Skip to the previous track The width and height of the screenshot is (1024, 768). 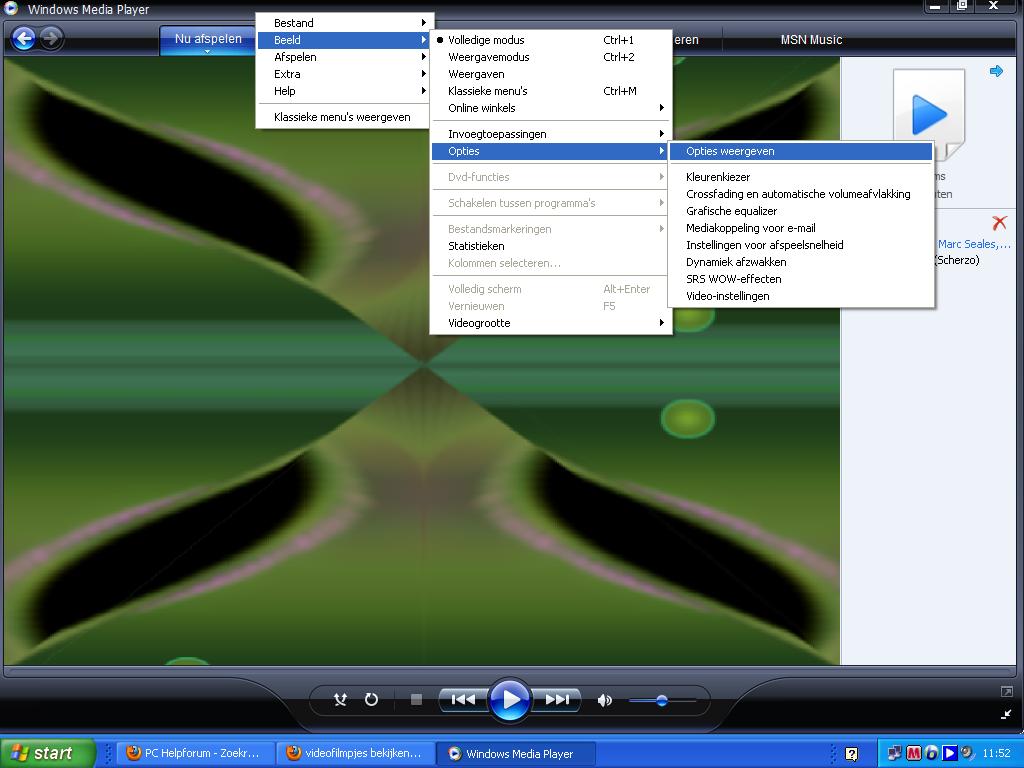(463, 699)
